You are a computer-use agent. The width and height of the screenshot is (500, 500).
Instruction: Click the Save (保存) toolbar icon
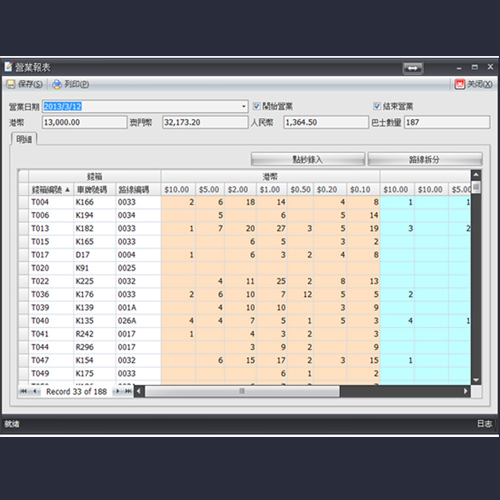(11, 84)
